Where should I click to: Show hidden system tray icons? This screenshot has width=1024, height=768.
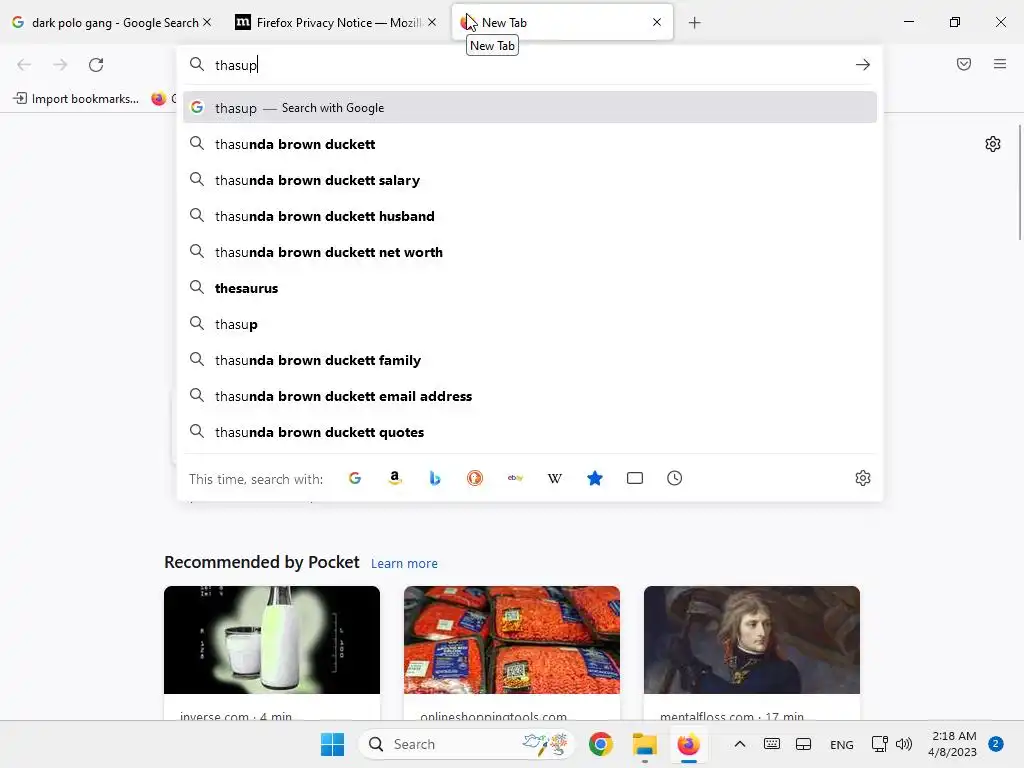[739, 744]
